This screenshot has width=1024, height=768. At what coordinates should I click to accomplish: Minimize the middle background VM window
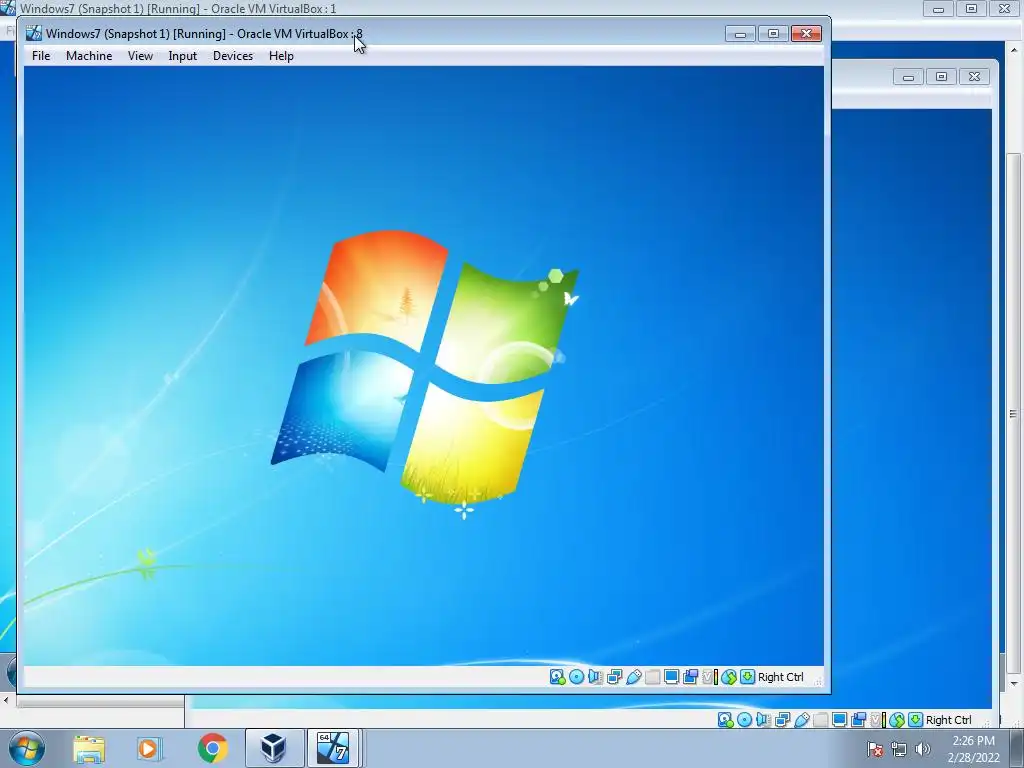(x=908, y=76)
